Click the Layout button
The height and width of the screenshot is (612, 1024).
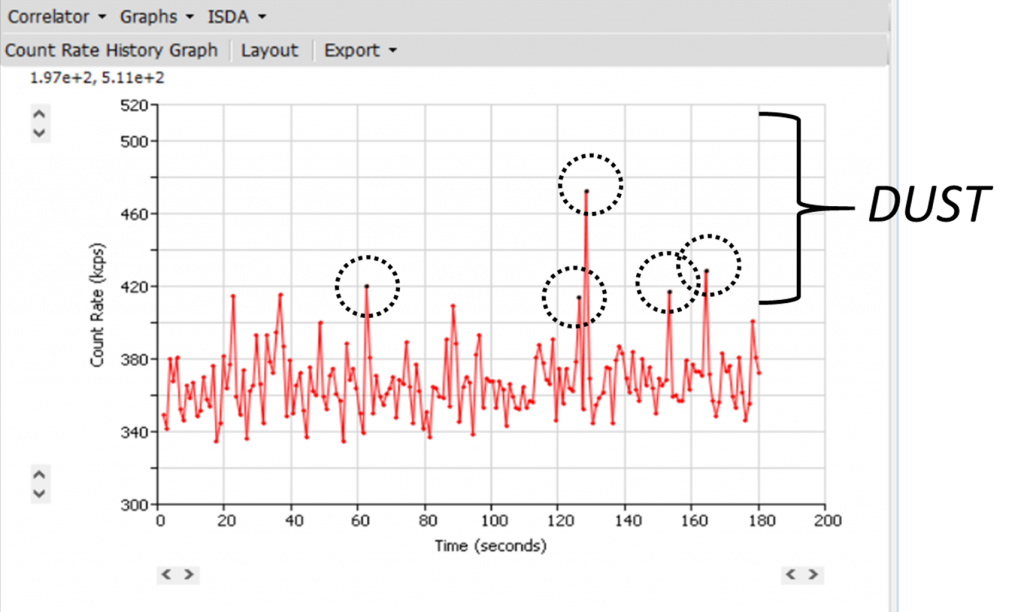point(269,50)
